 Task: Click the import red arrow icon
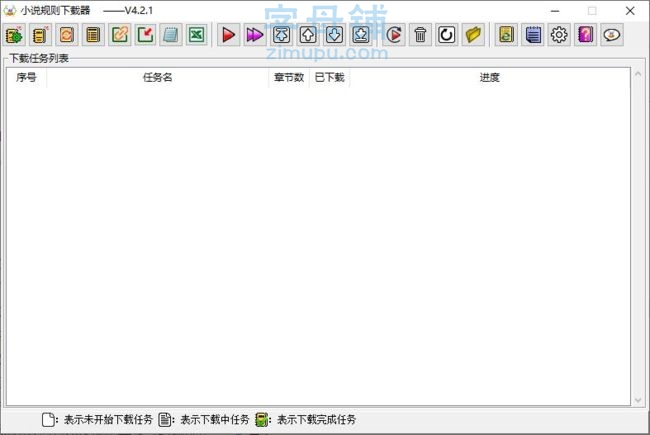point(145,35)
